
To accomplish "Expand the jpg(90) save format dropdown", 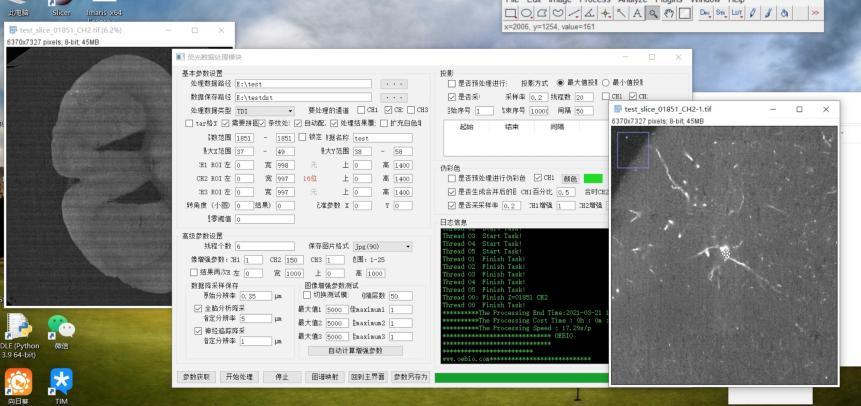I will [x=381, y=245].
